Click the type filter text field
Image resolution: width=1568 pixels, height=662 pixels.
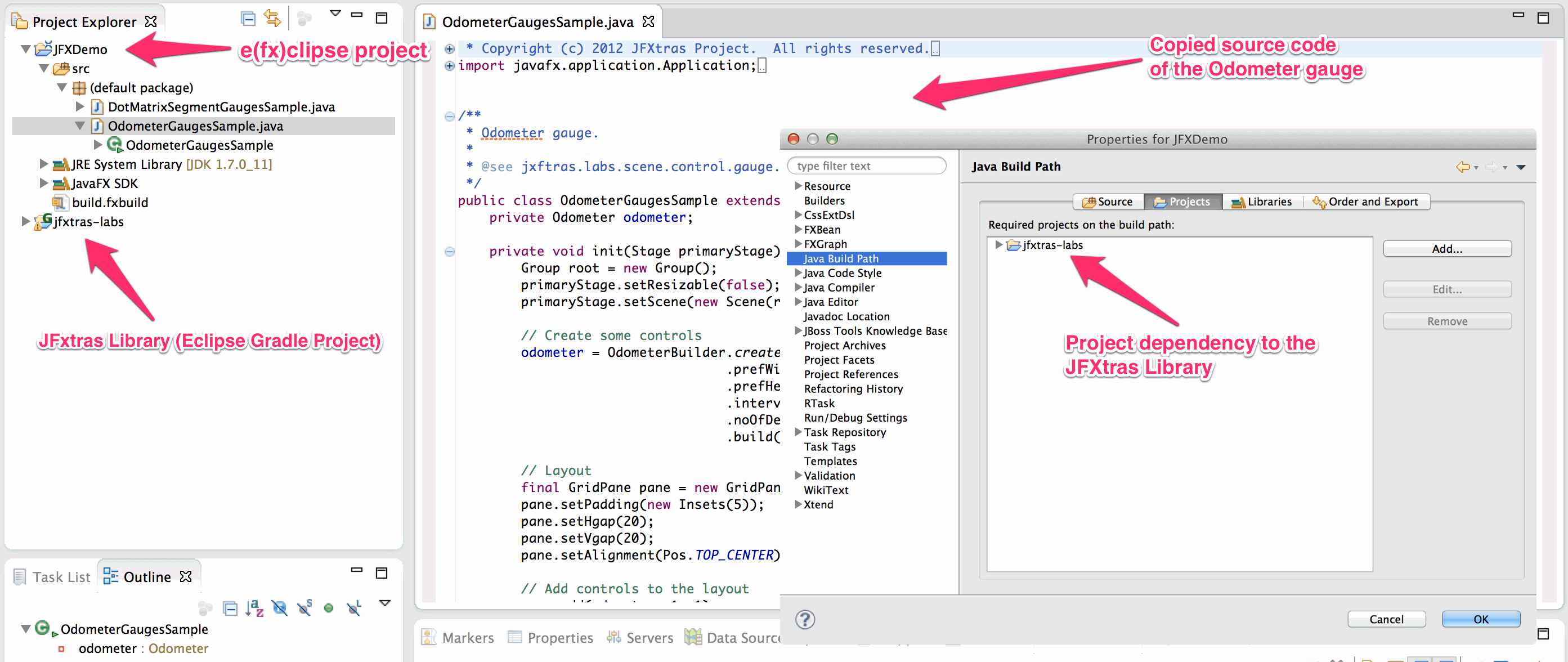[x=866, y=165]
